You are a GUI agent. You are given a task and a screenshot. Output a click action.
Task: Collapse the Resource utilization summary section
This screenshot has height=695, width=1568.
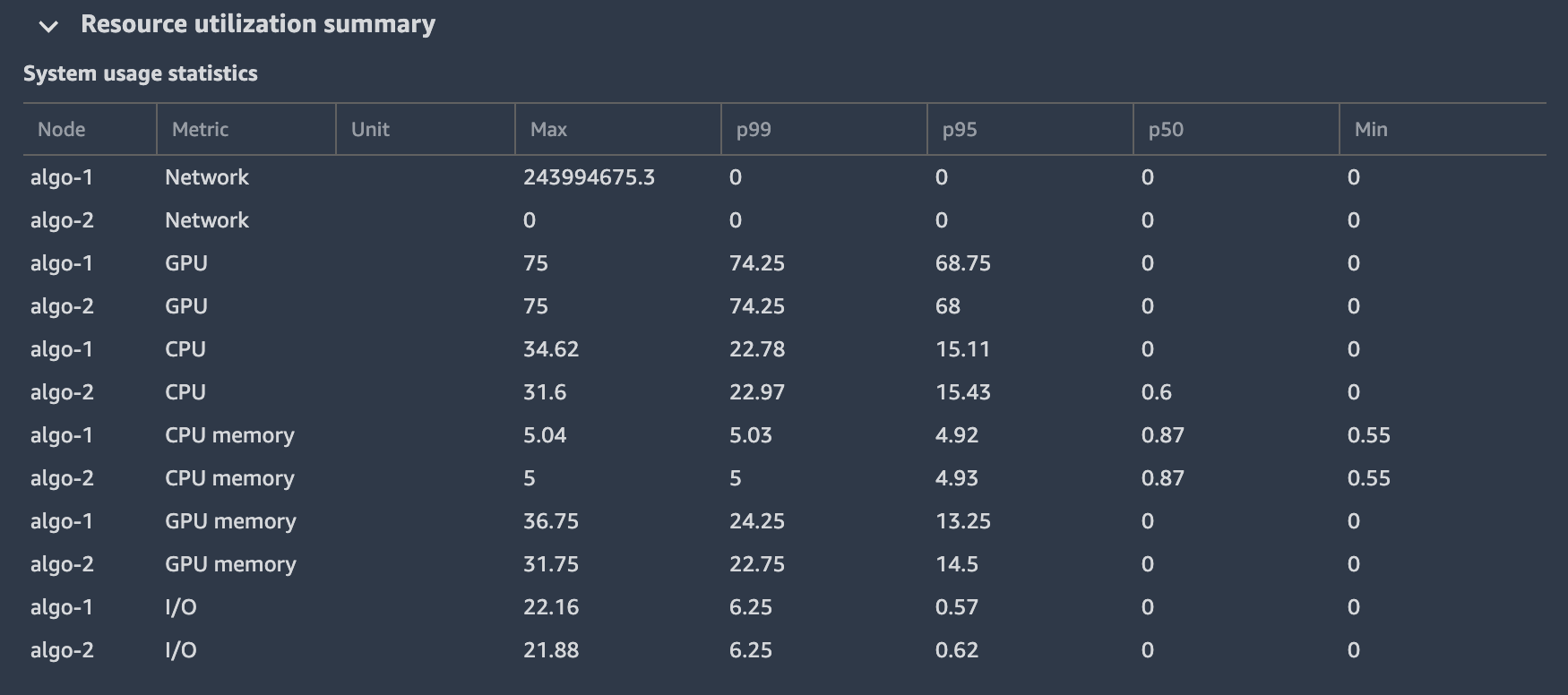48,26
